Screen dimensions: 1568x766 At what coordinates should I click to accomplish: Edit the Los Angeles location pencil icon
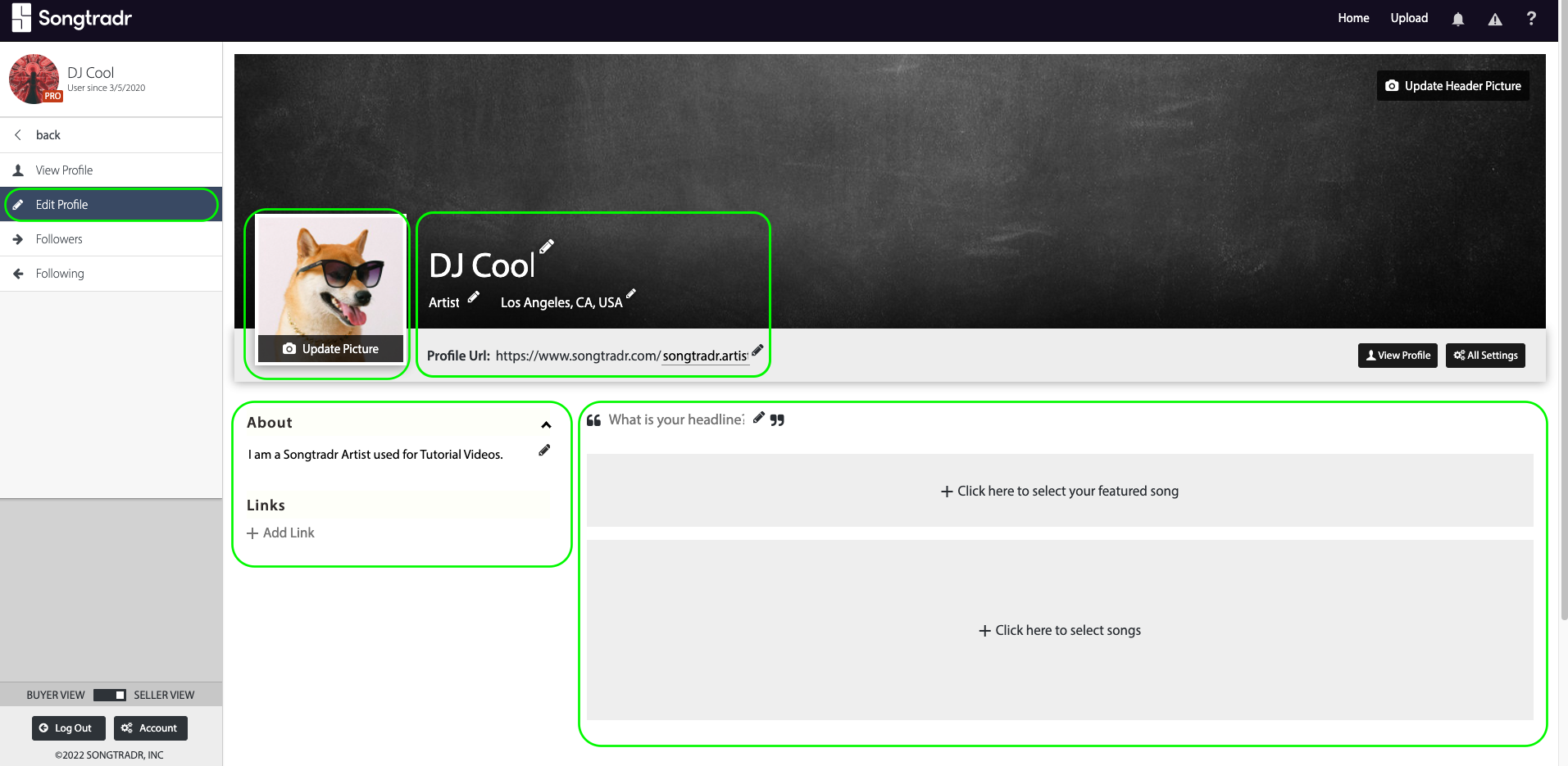coord(631,293)
